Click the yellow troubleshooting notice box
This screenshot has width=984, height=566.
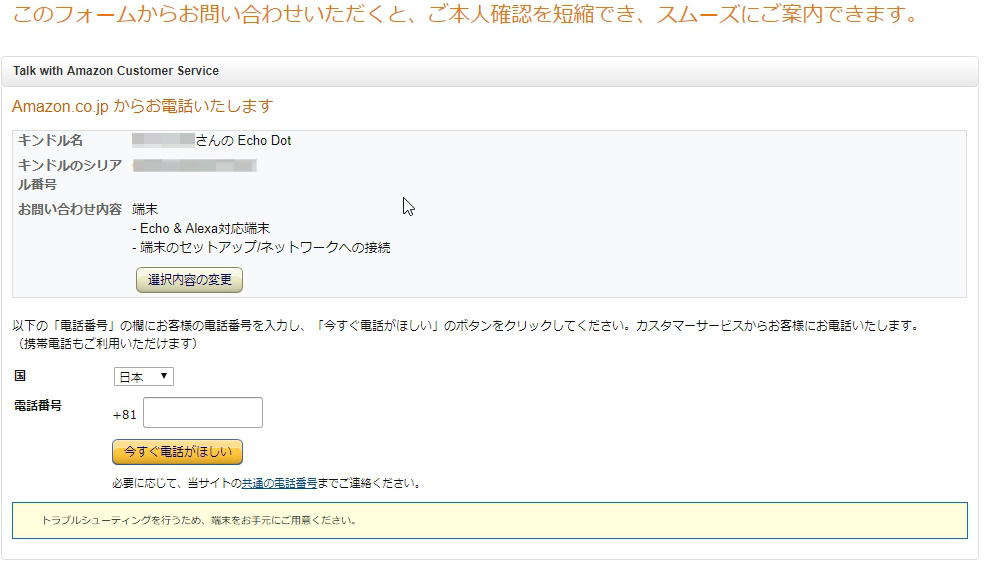pyautogui.click(x=489, y=520)
